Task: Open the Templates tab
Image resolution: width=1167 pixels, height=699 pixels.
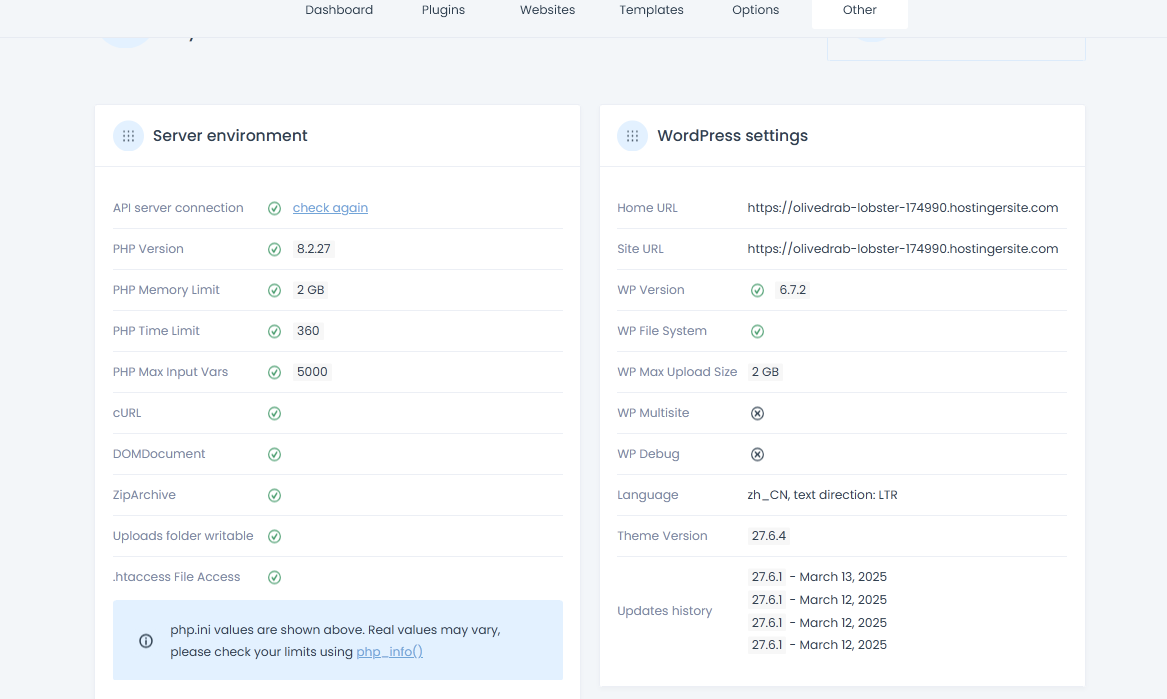Action: [651, 10]
